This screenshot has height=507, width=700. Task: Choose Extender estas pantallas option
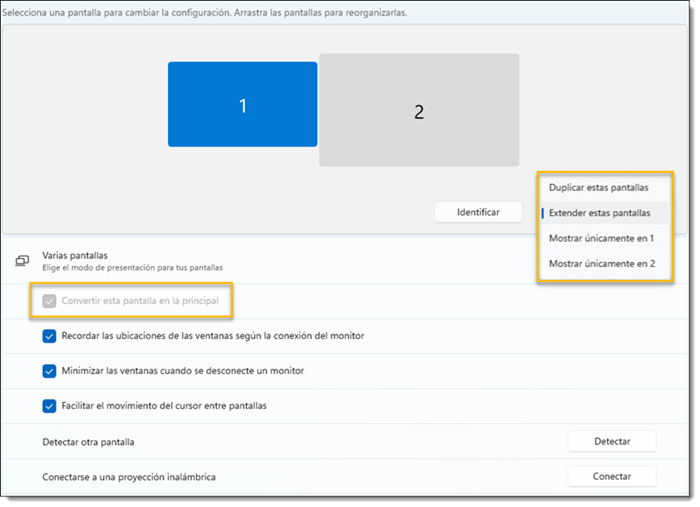[599, 213]
